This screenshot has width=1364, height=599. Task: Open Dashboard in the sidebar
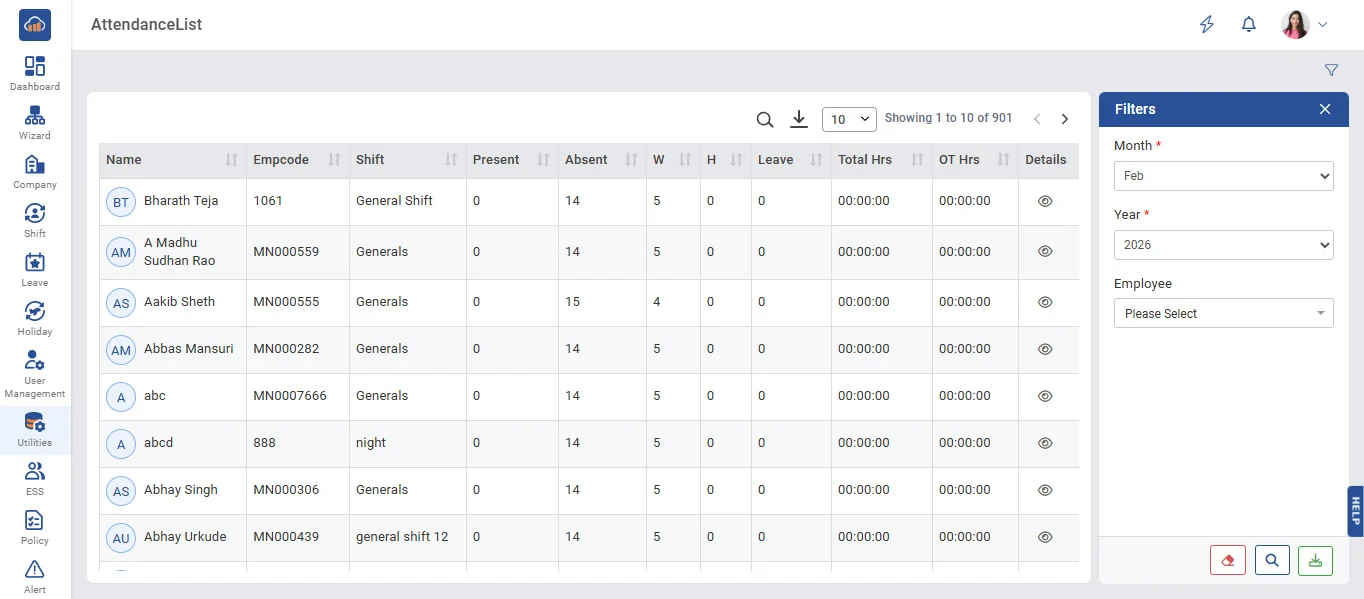(35, 73)
